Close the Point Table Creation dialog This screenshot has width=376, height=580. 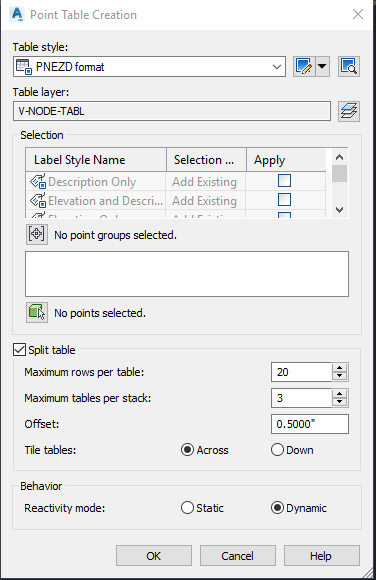358,14
